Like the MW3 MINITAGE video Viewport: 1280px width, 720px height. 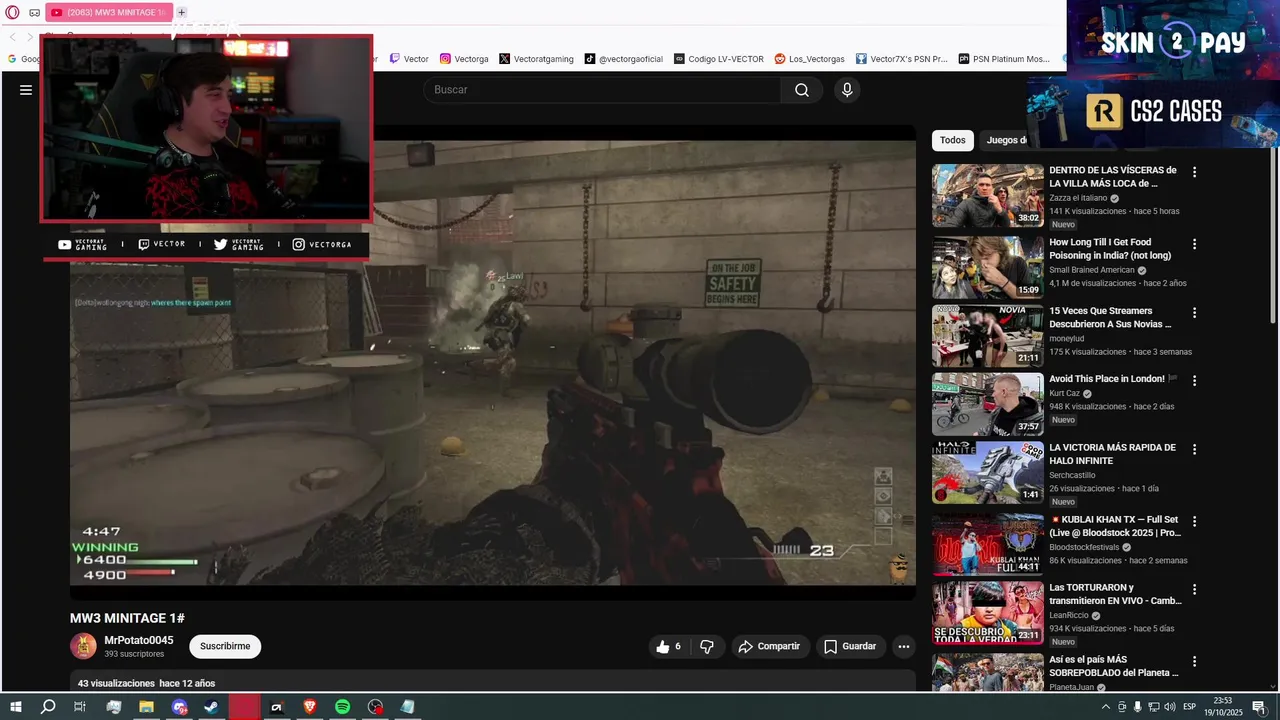(x=668, y=647)
